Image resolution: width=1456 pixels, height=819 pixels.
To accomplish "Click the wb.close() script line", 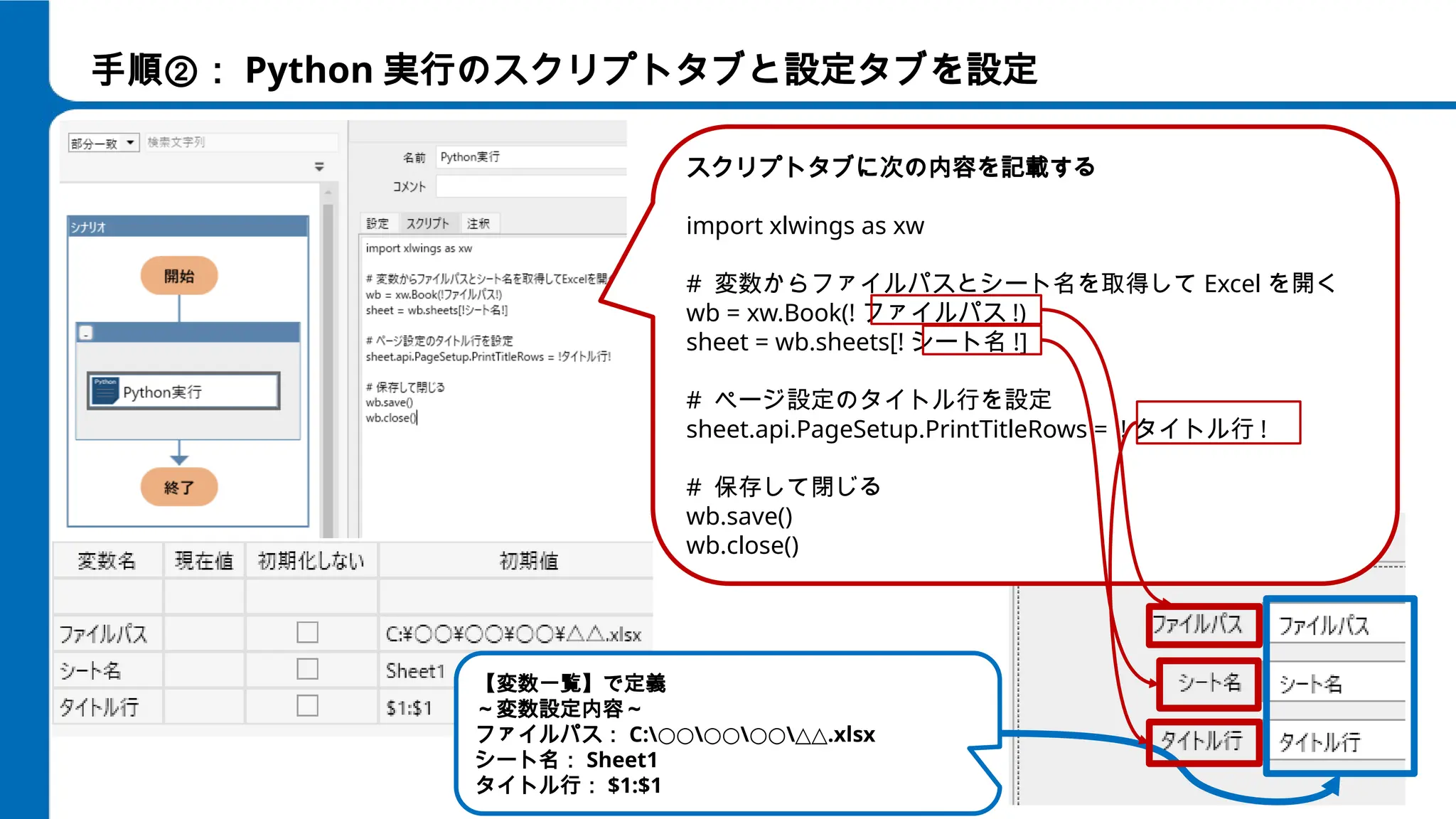I will [x=391, y=418].
